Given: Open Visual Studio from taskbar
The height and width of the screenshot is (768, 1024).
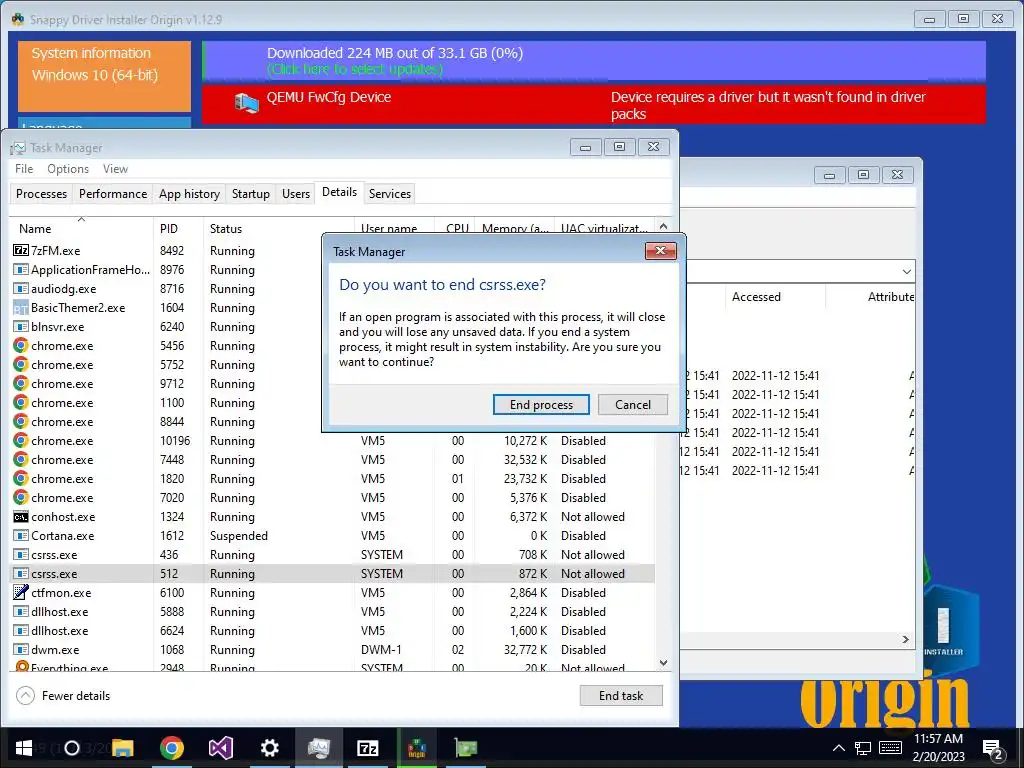Looking at the screenshot, I should pos(221,748).
